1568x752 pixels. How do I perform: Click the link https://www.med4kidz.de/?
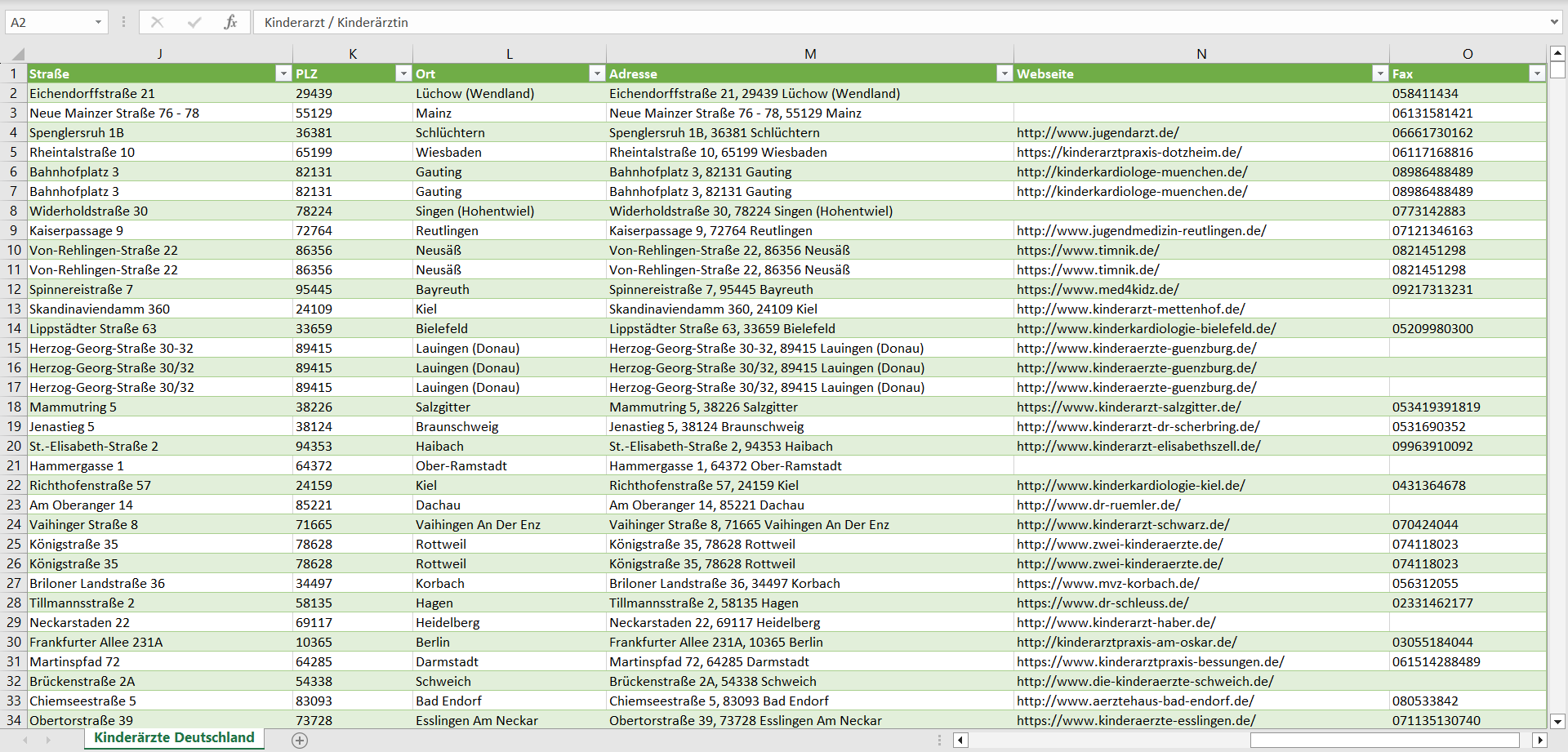click(x=1098, y=289)
